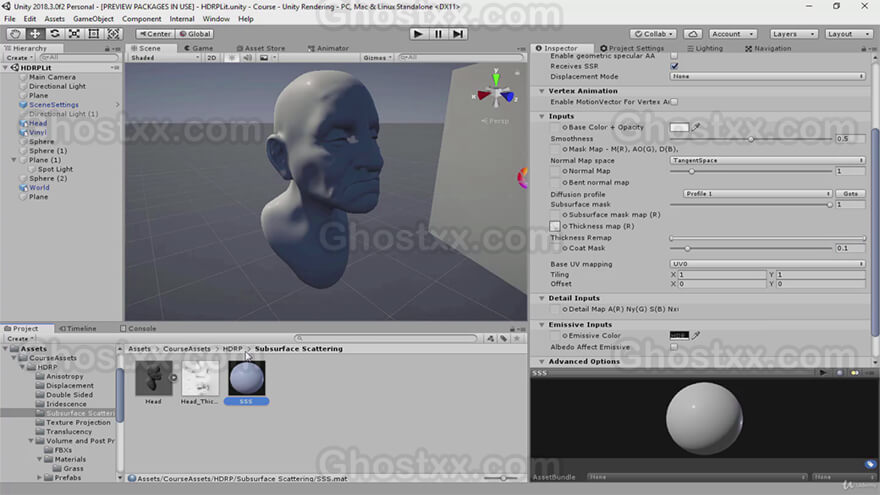Open Displacement Mode dropdown

point(767,76)
